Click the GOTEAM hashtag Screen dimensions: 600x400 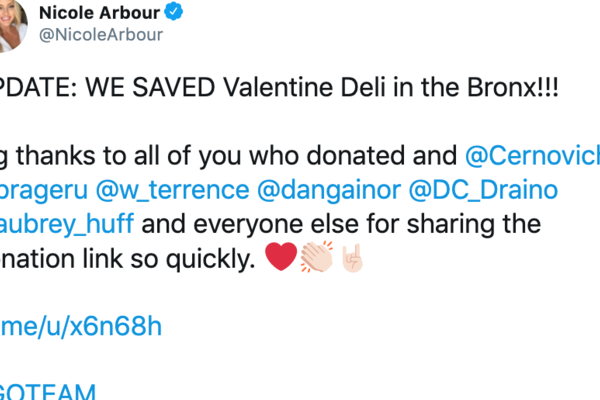(50, 392)
